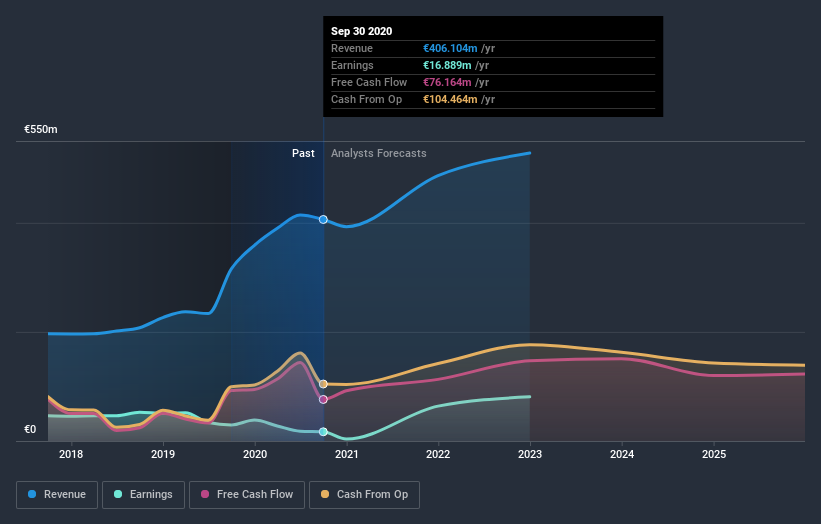Click the Revenue row label in tooltip

(352, 49)
